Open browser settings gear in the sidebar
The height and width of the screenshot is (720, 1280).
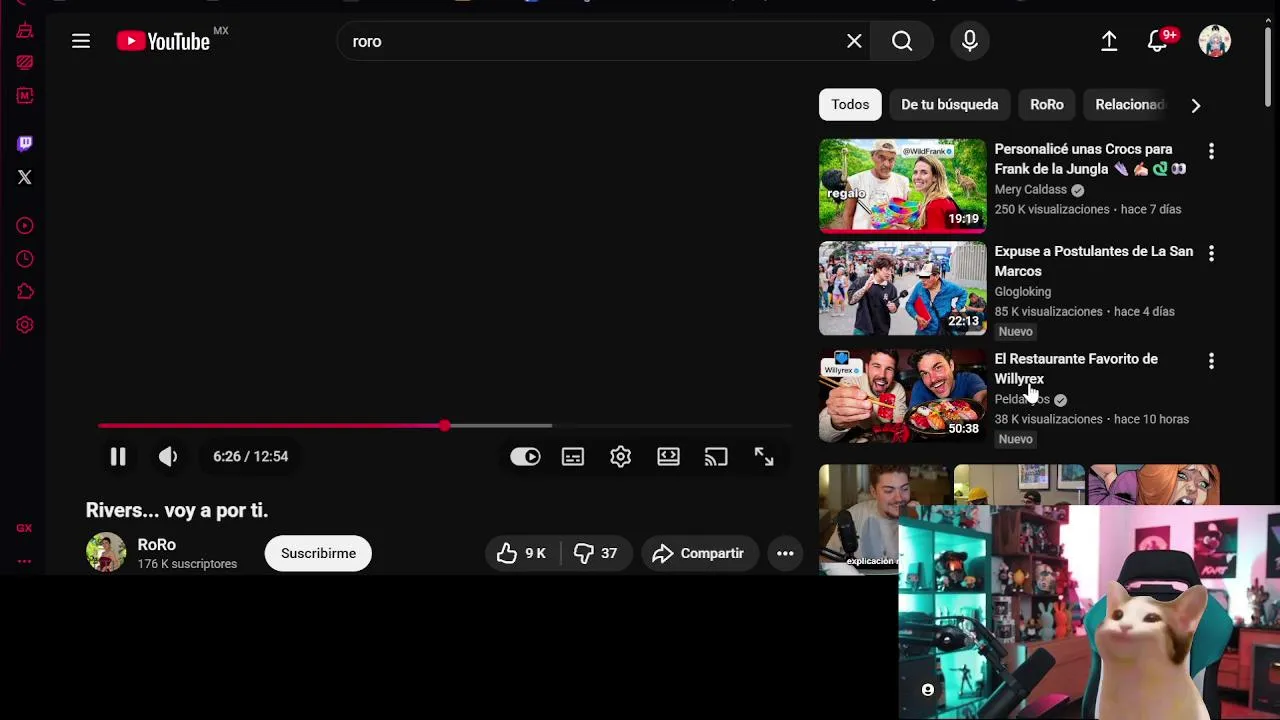pos(25,325)
